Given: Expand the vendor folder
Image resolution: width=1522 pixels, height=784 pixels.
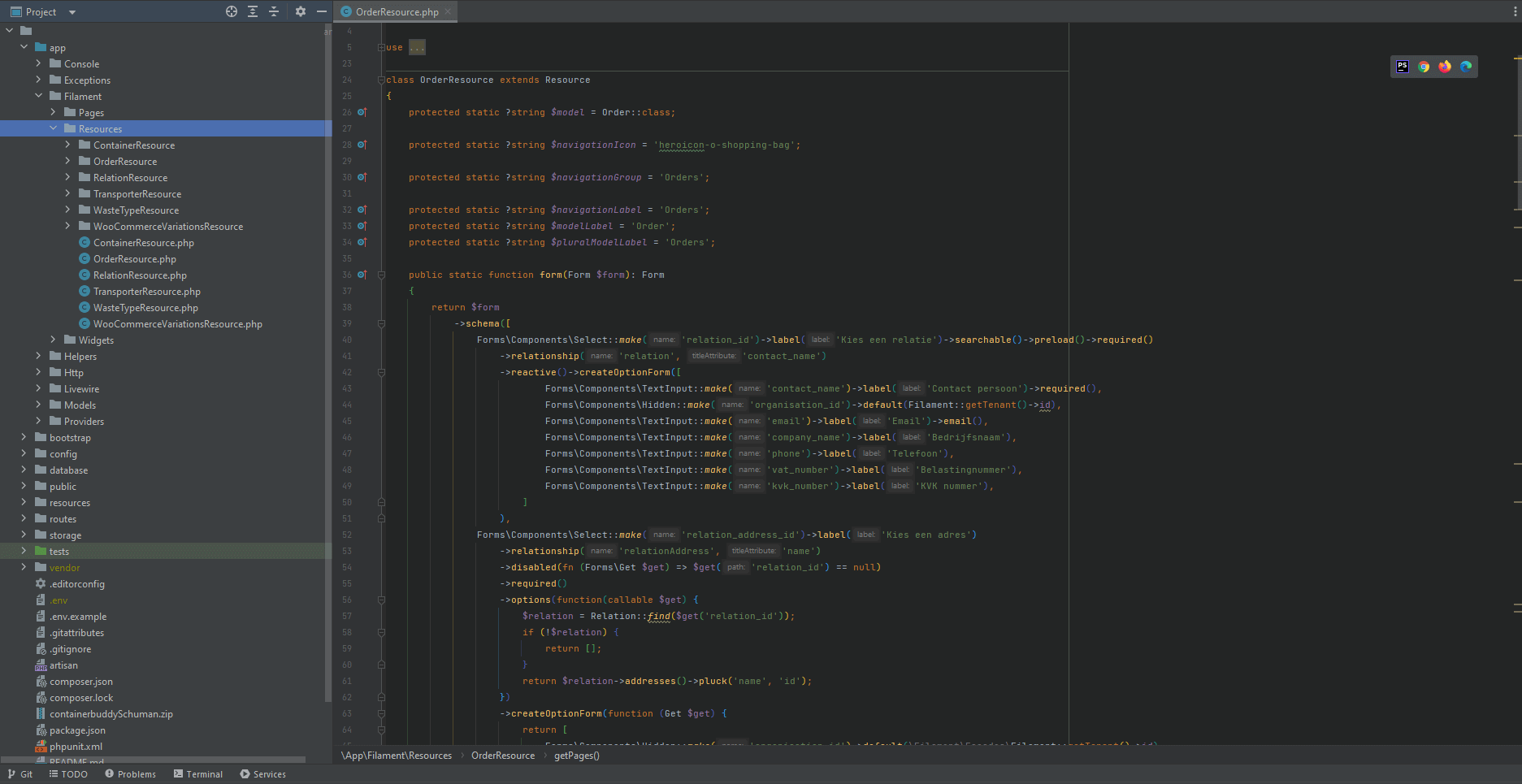Looking at the screenshot, I should (x=24, y=567).
